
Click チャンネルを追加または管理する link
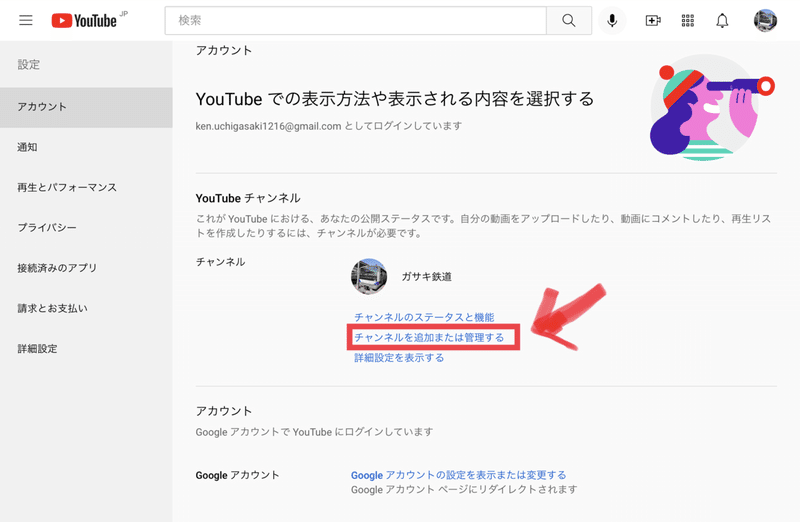tap(429, 337)
